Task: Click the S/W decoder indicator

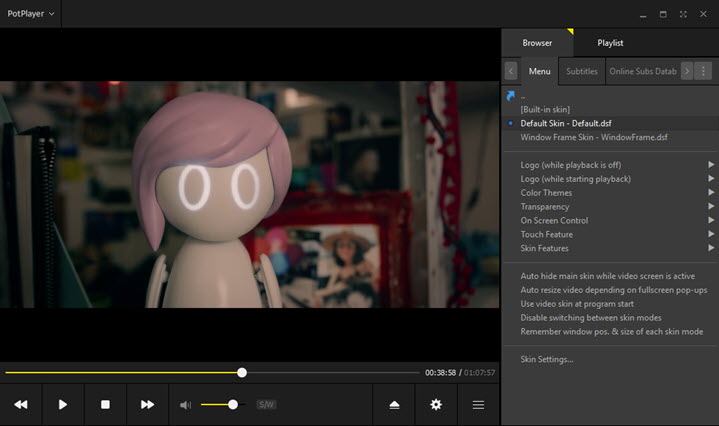Action: pos(266,405)
